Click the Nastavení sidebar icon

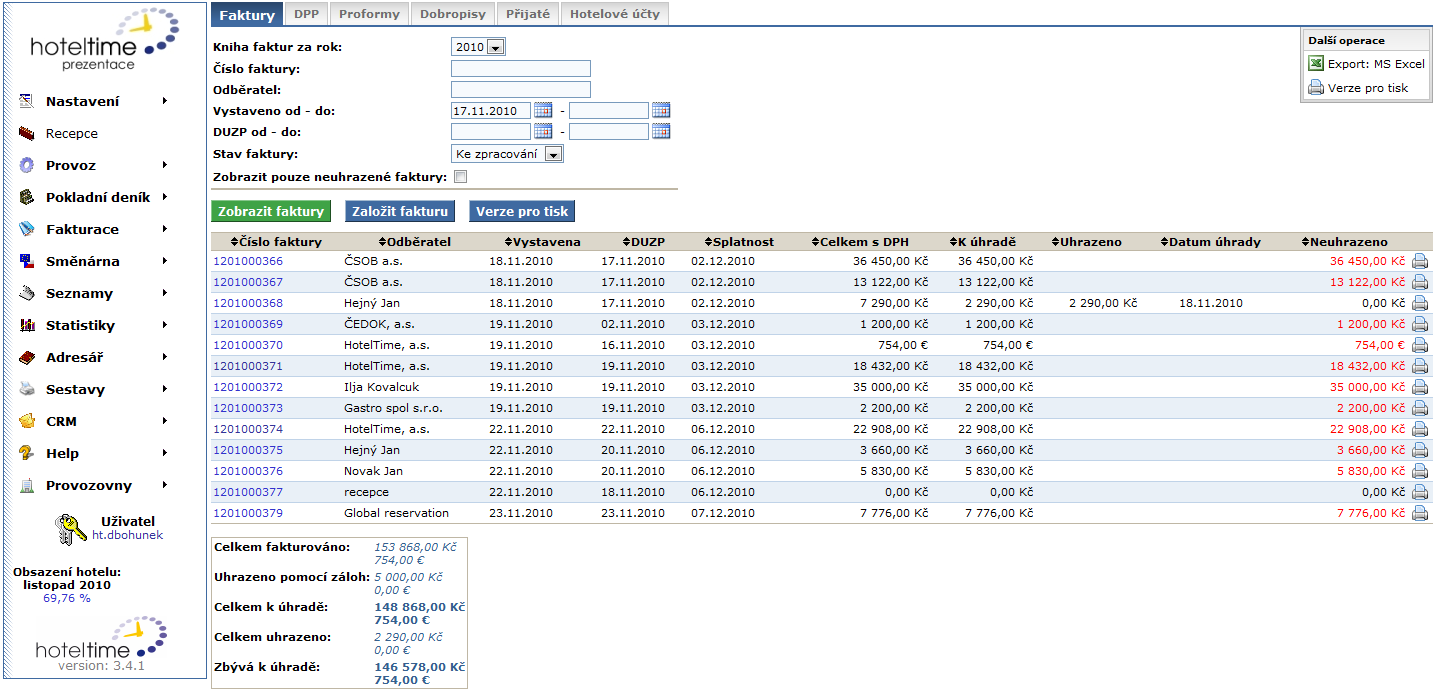(x=27, y=101)
